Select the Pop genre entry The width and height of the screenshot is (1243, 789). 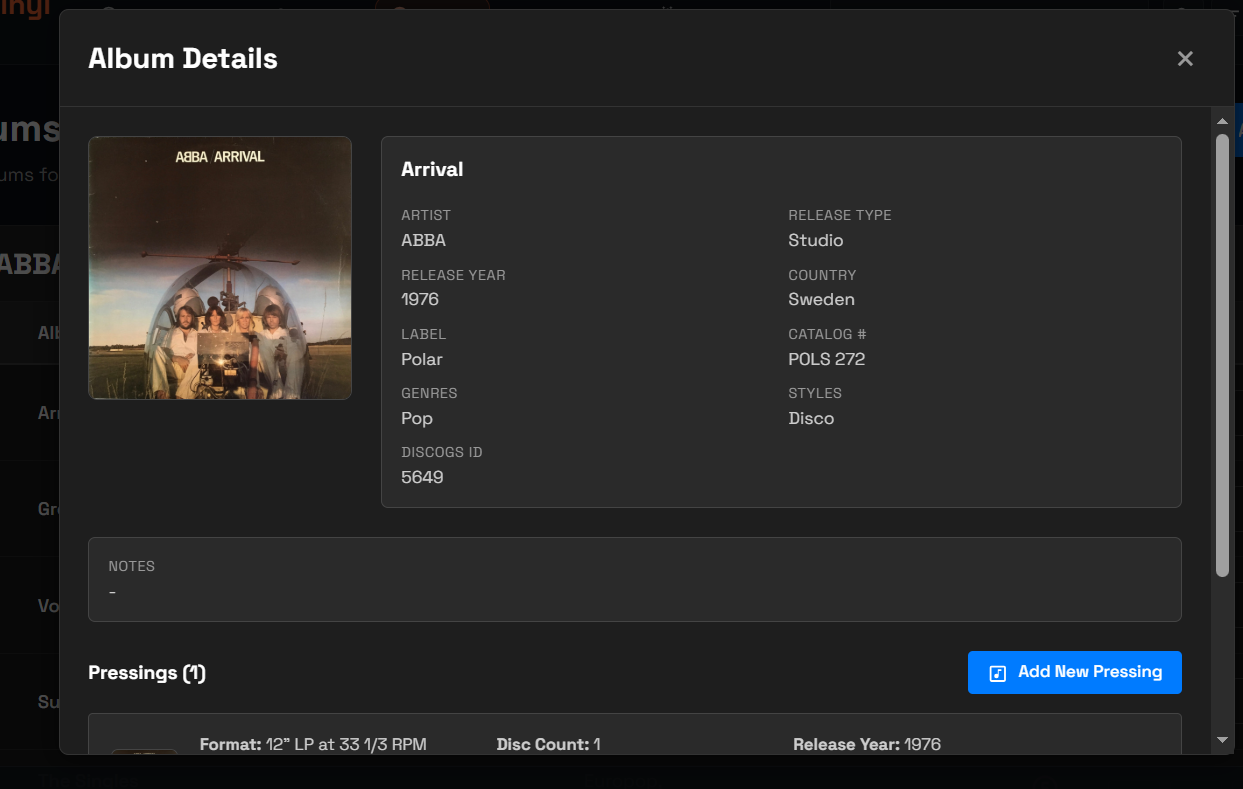(x=416, y=418)
